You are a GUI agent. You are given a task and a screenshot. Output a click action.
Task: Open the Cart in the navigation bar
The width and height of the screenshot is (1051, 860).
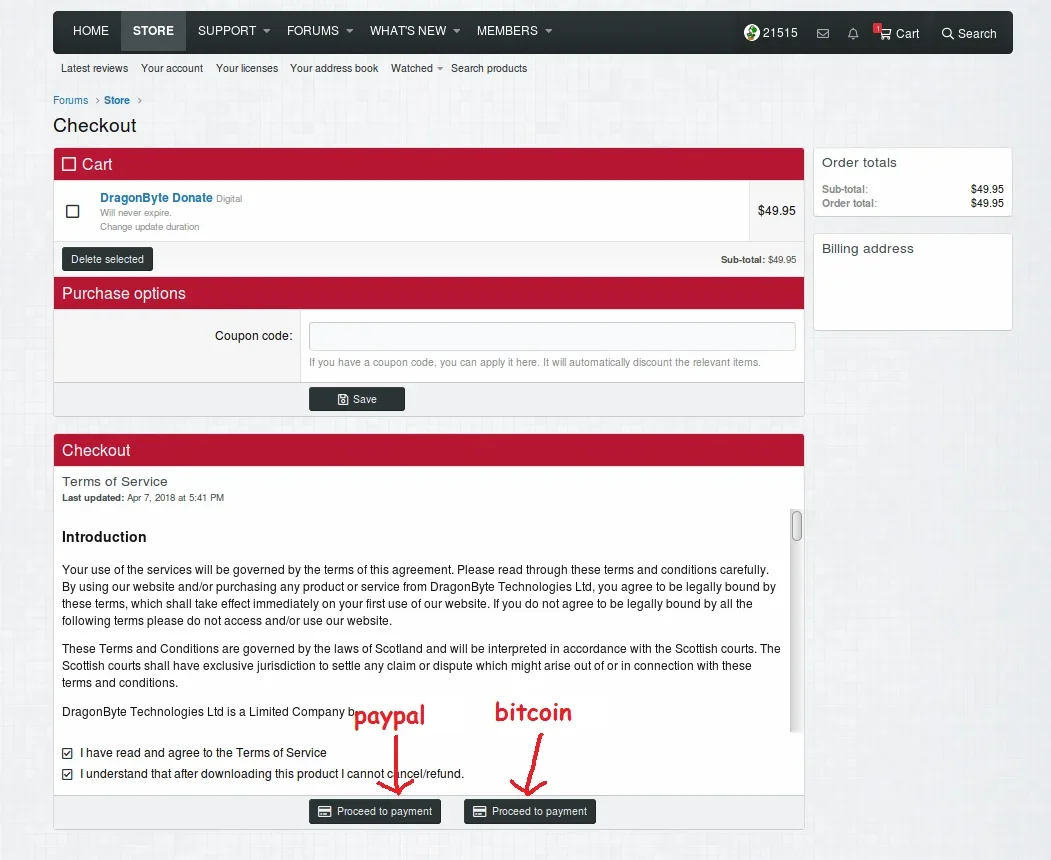point(899,33)
